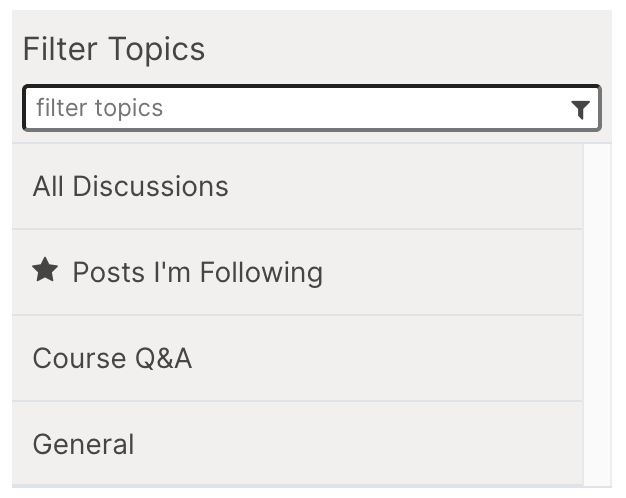Click the Course Q&A row

[x=296, y=358]
